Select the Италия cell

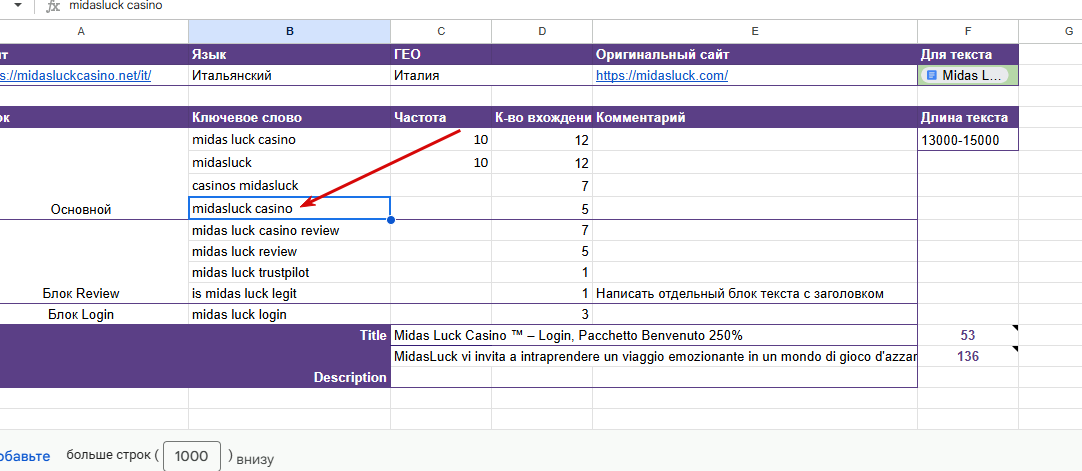441,76
